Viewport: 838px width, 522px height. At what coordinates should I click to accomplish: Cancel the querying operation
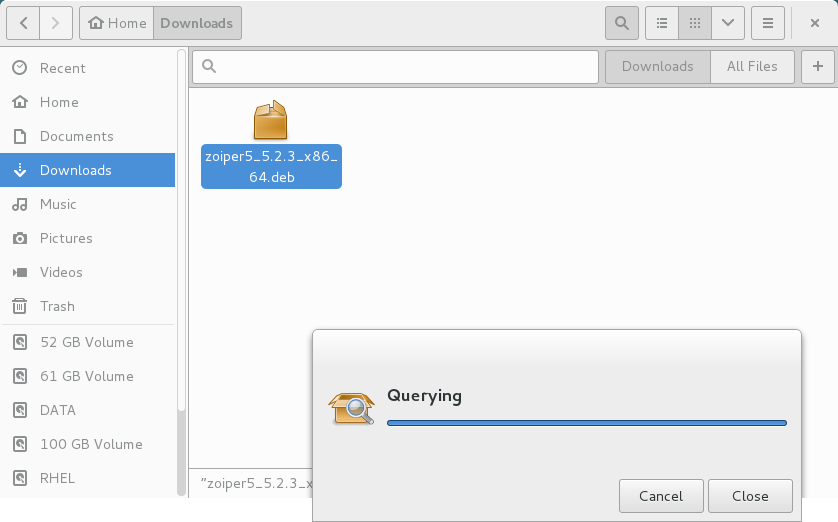pyautogui.click(x=660, y=496)
